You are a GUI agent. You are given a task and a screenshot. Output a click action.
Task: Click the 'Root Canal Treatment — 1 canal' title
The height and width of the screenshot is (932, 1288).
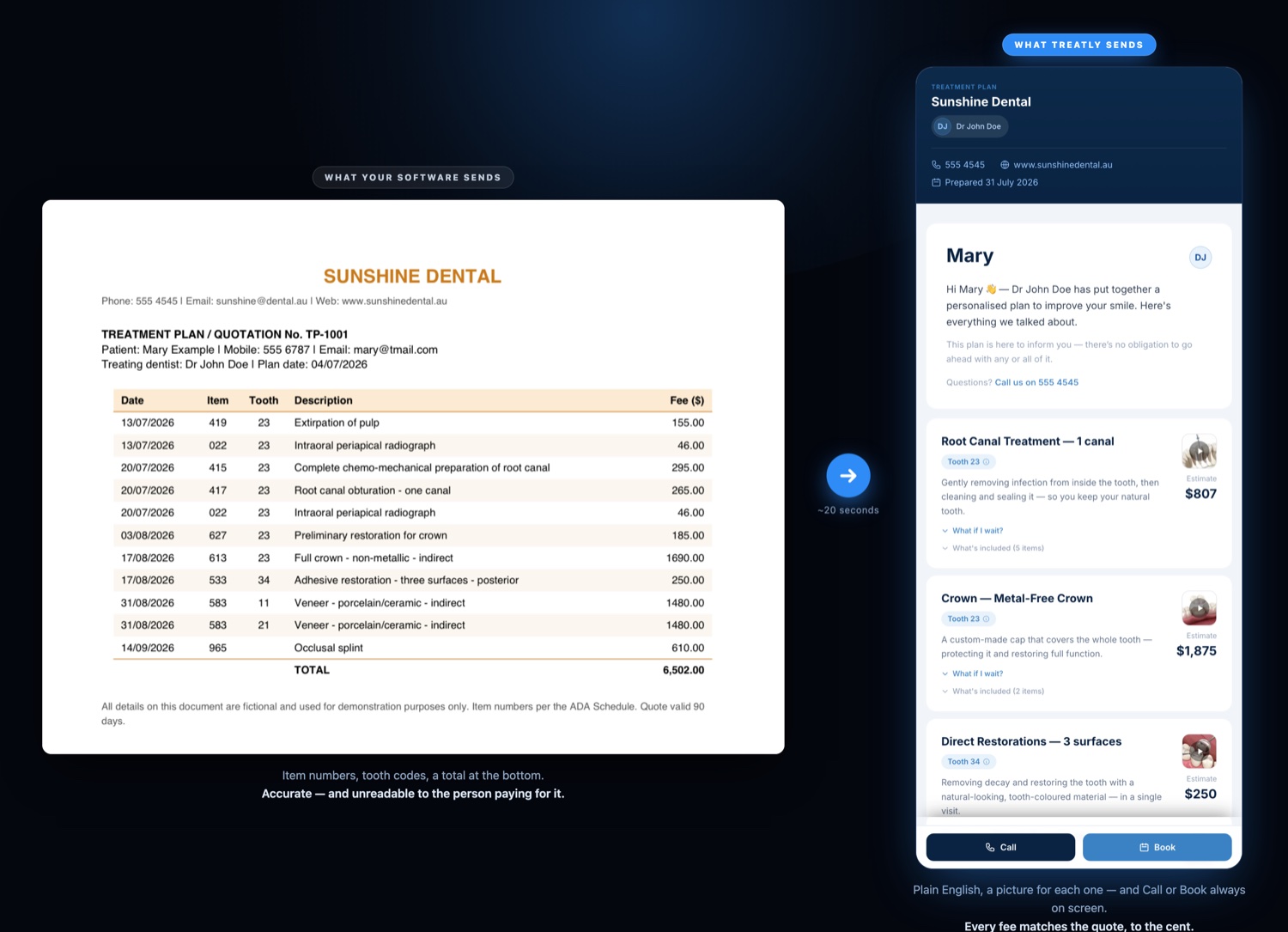(x=1028, y=442)
